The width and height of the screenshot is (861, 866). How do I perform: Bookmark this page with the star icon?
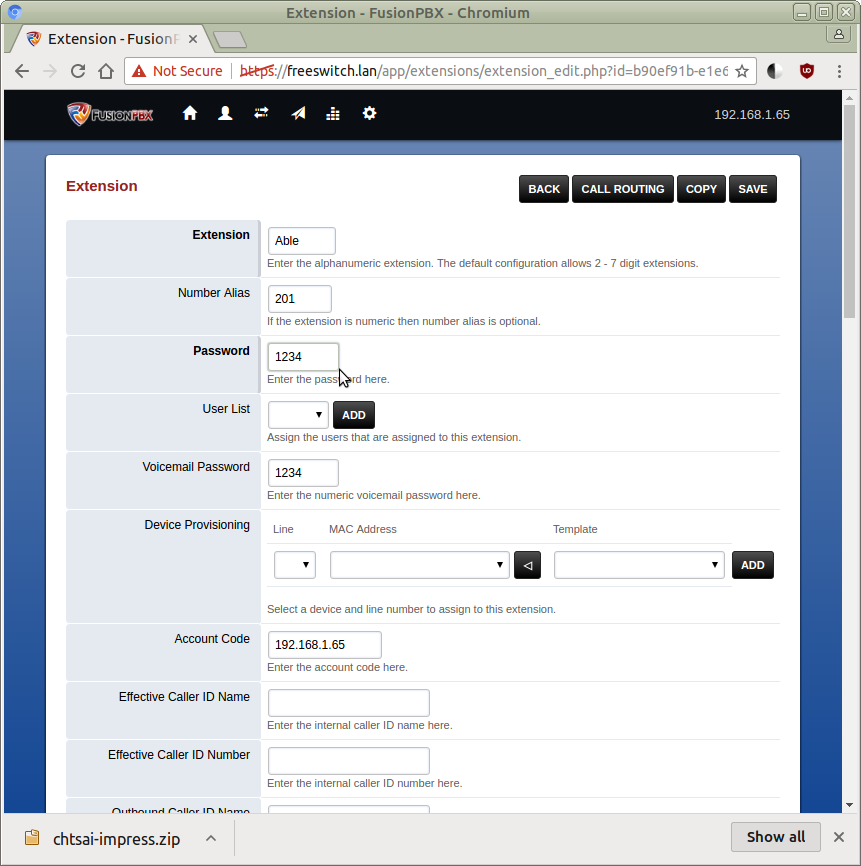[742, 71]
